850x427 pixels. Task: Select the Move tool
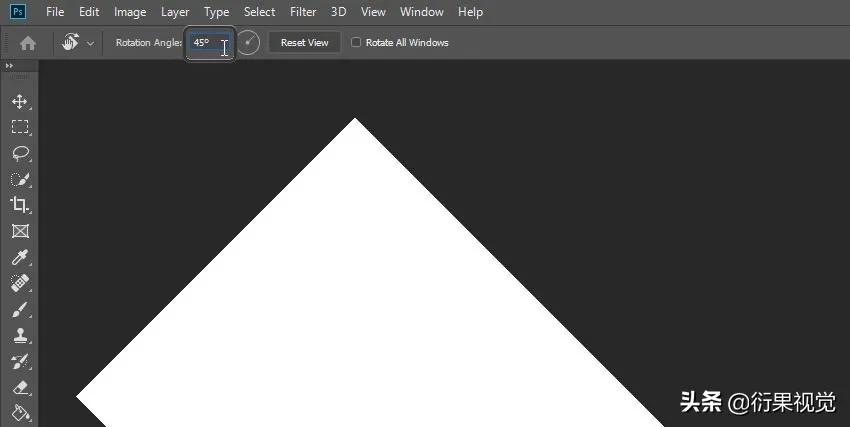point(20,101)
